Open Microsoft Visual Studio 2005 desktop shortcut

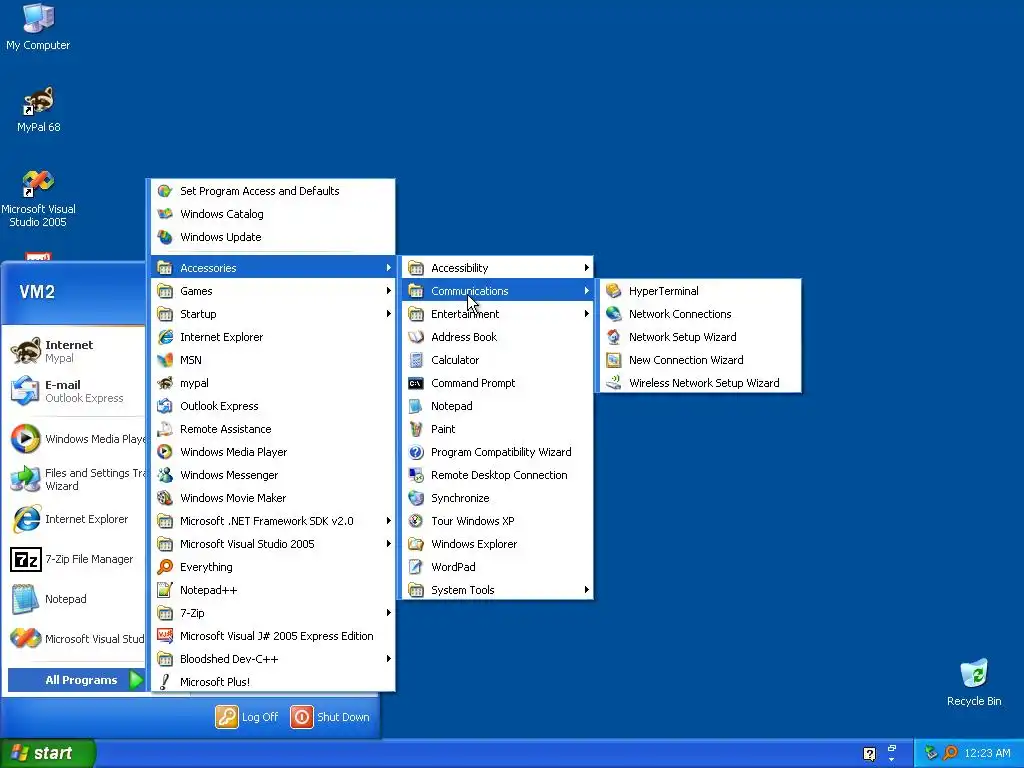pyautogui.click(x=38, y=199)
